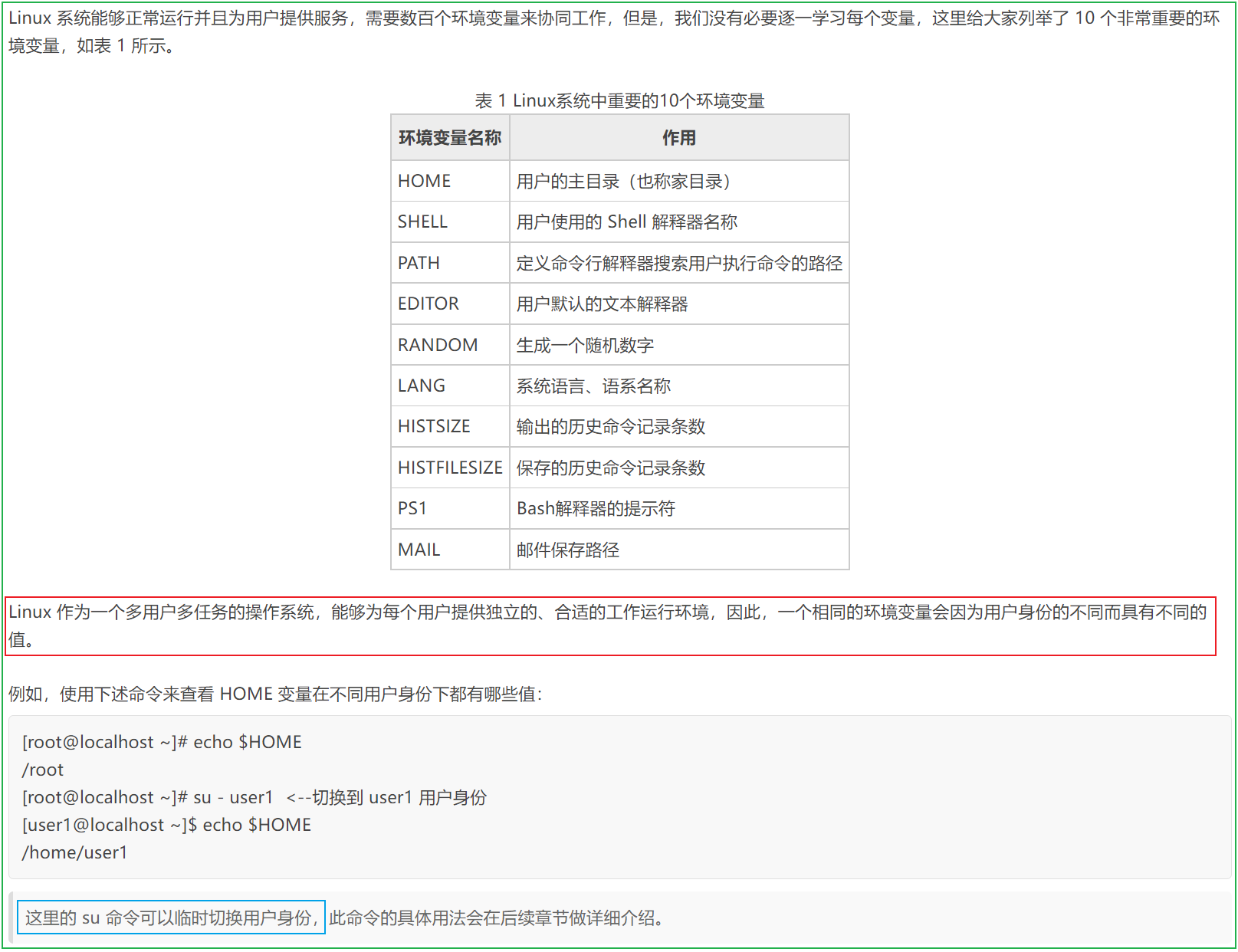Click the su - user1 command line
Image resolution: width=1238 pixels, height=952 pixels.
tap(254, 797)
